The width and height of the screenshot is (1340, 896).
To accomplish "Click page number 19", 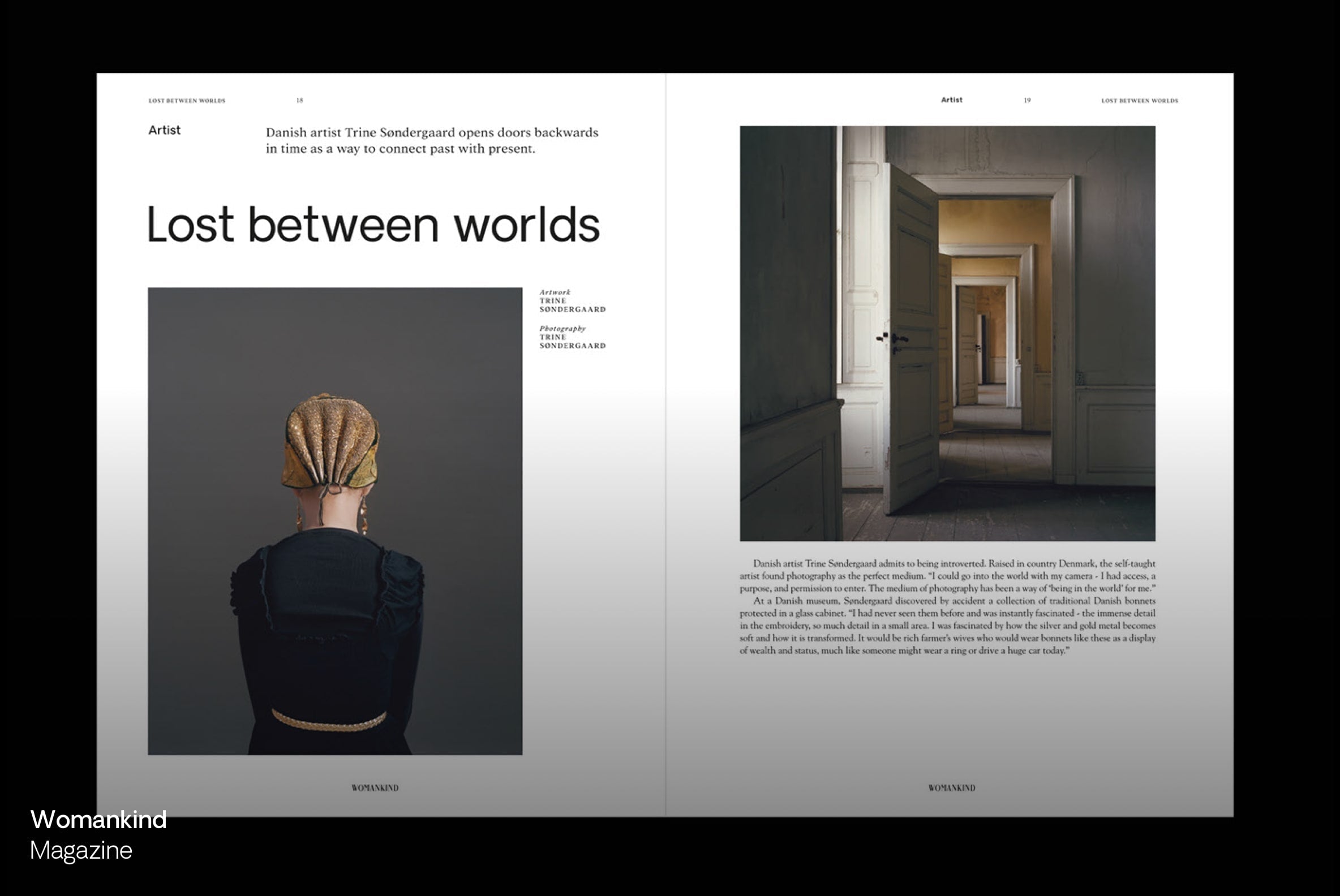I will click(1026, 100).
